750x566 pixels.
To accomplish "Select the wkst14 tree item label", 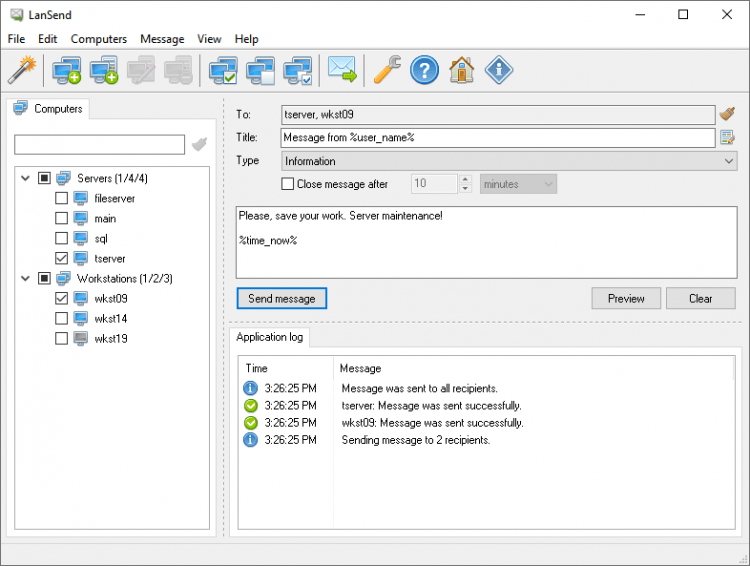I will tap(111, 318).
